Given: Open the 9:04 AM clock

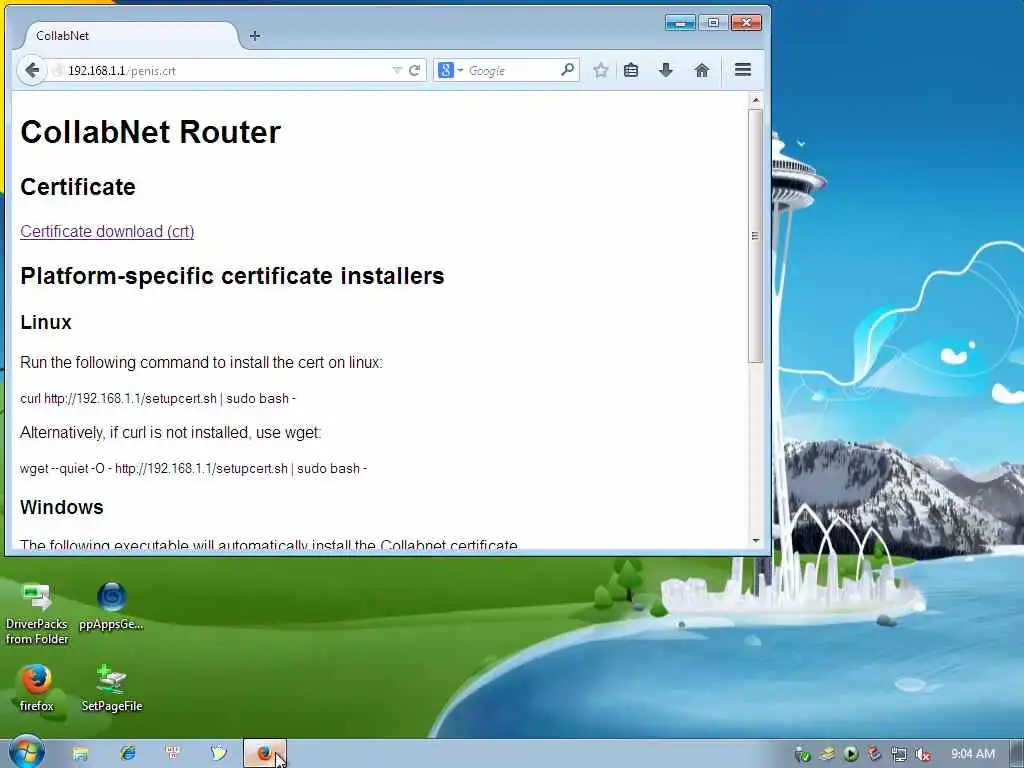Looking at the screenshot, I should click(973, 754).
